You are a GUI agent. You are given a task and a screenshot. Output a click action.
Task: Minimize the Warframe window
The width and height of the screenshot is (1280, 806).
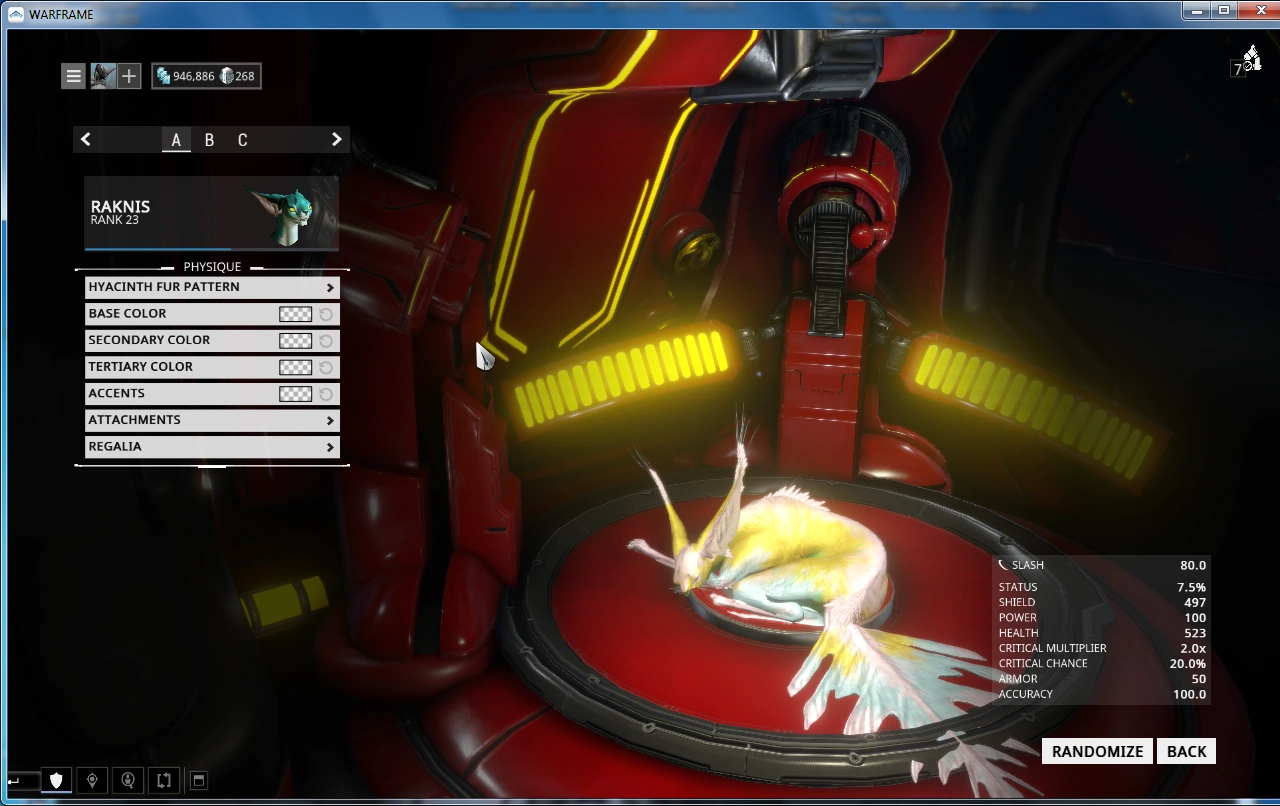click(1196, 10)
